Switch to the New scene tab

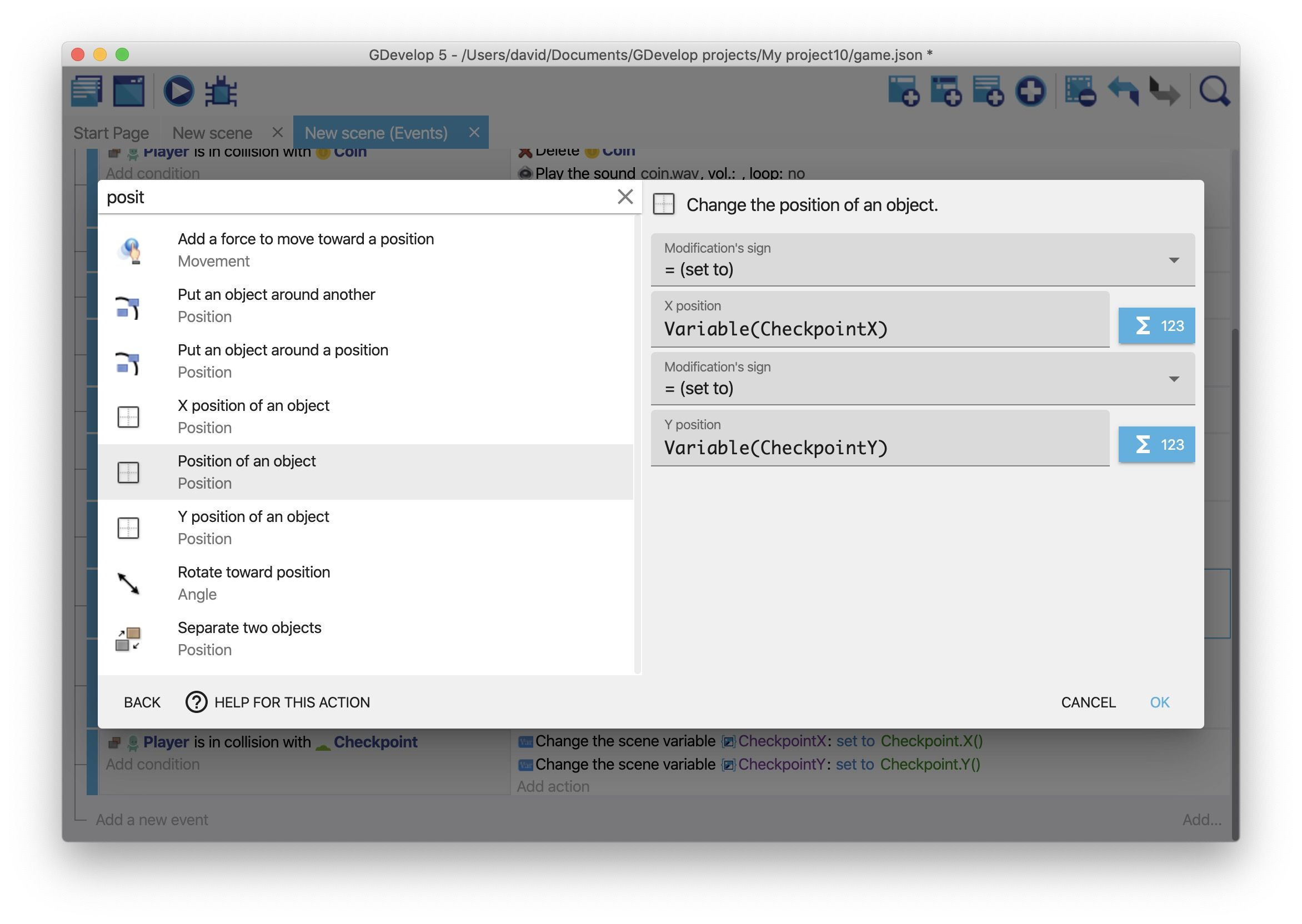pyautogui.click(x=212, y=133)
